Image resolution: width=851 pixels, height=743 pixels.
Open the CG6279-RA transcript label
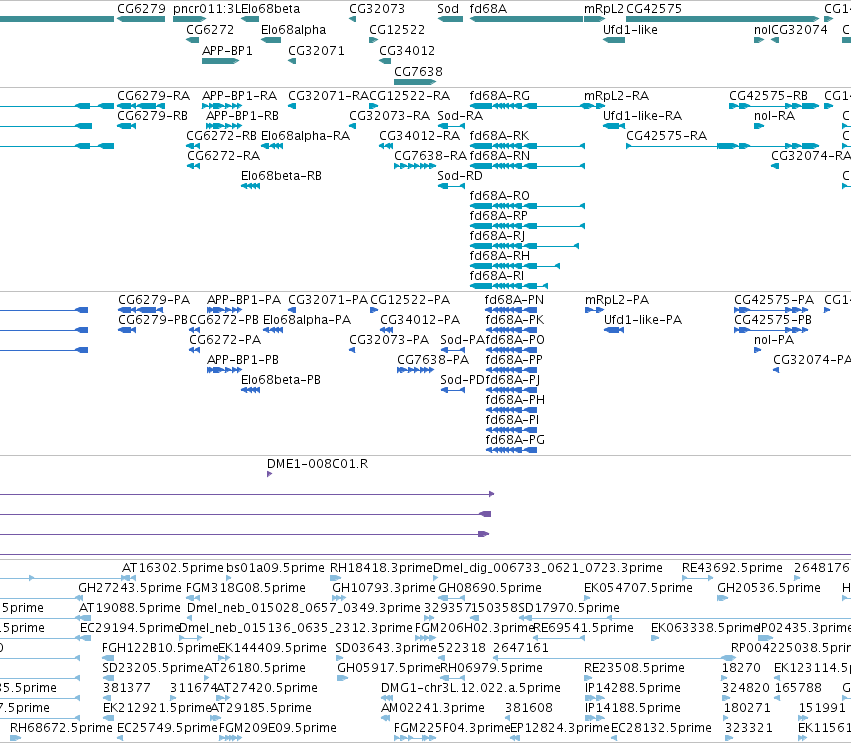tap(154, 96)
